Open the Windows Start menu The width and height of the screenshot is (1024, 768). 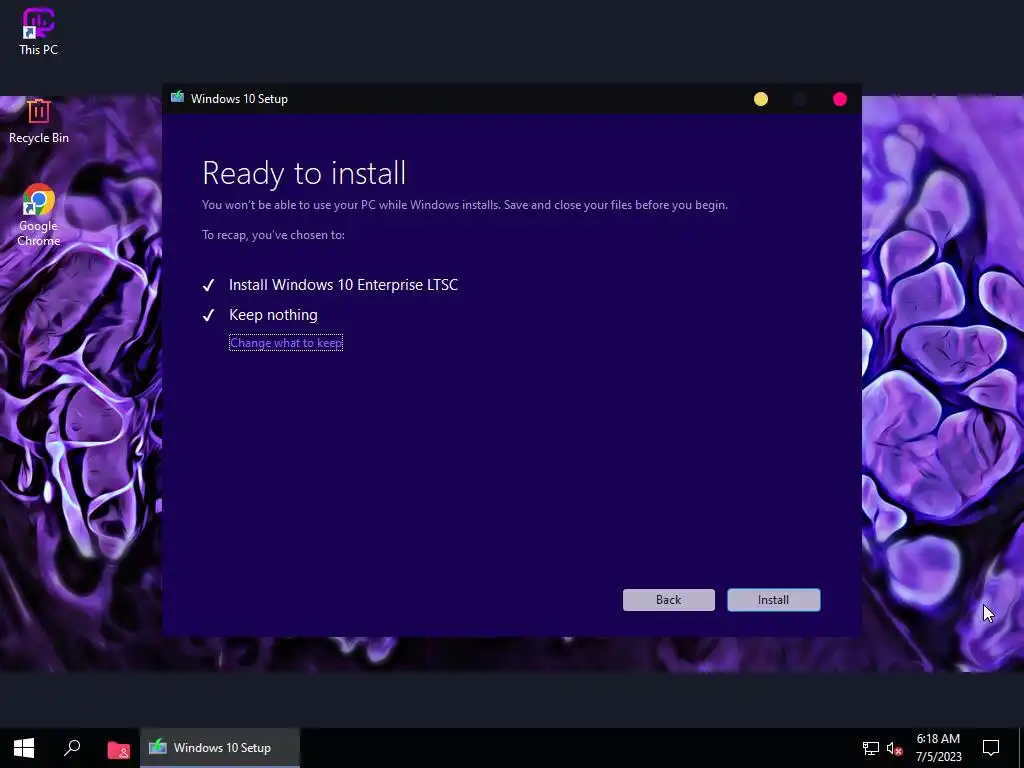24,748
